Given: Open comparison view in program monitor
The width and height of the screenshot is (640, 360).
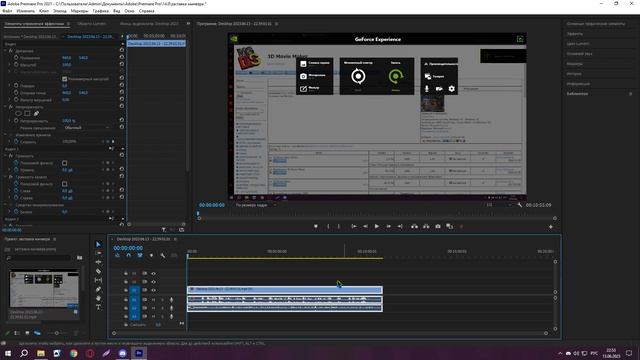Looking at the screenshot, I should coord(449,226).
